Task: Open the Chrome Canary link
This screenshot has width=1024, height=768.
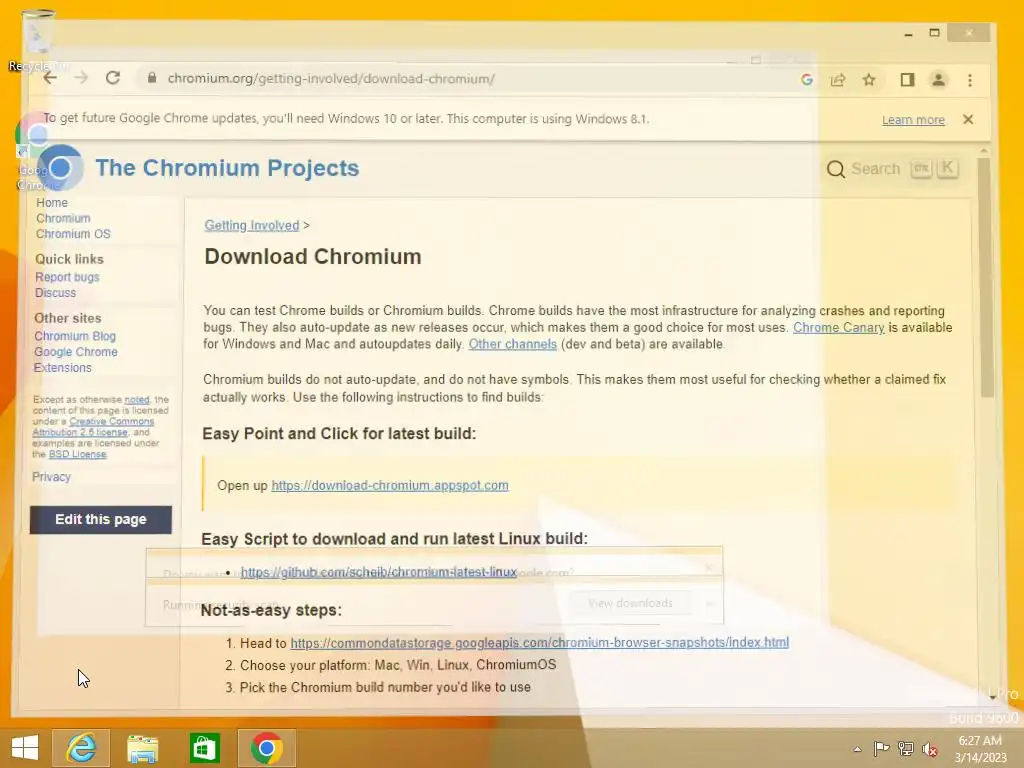Action: (x=839, y=328)
